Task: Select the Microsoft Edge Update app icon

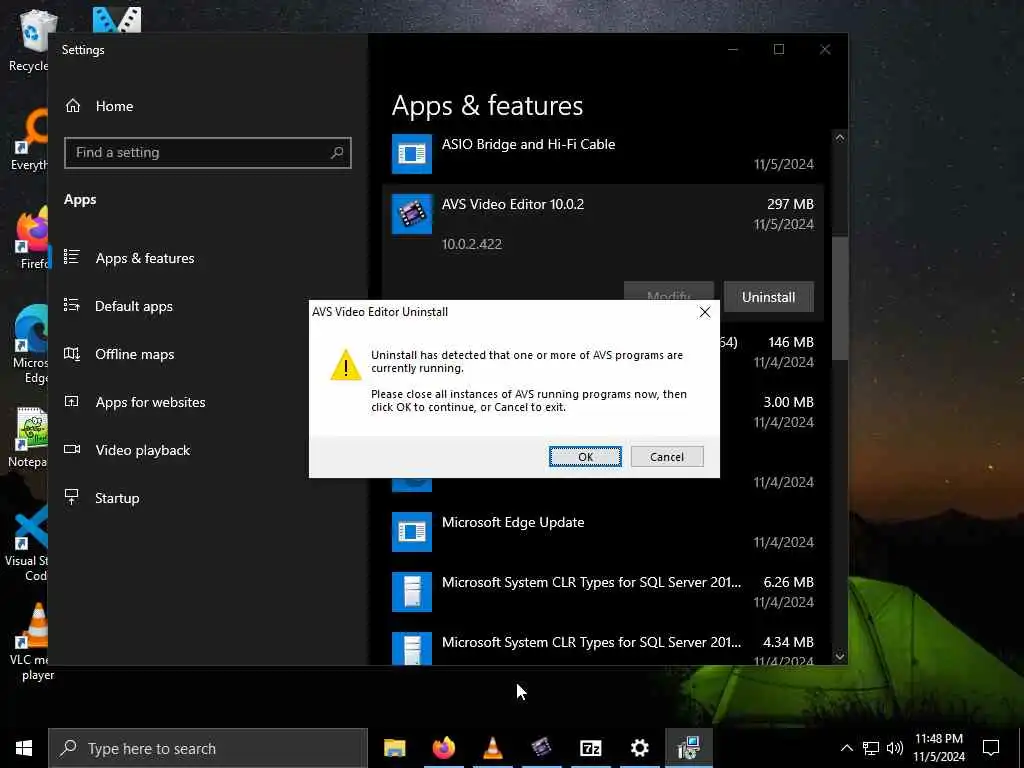Action: coord(411,532)
